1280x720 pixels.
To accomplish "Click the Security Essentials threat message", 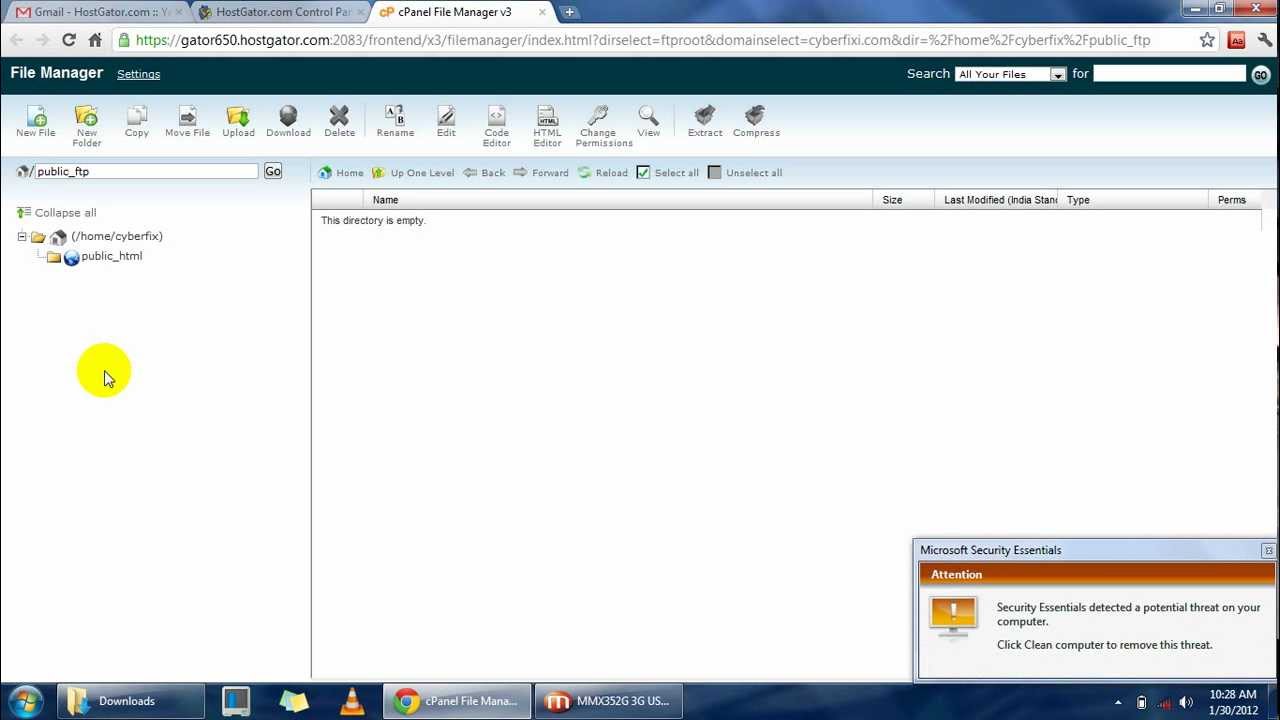I will (x=1128, y=614).
